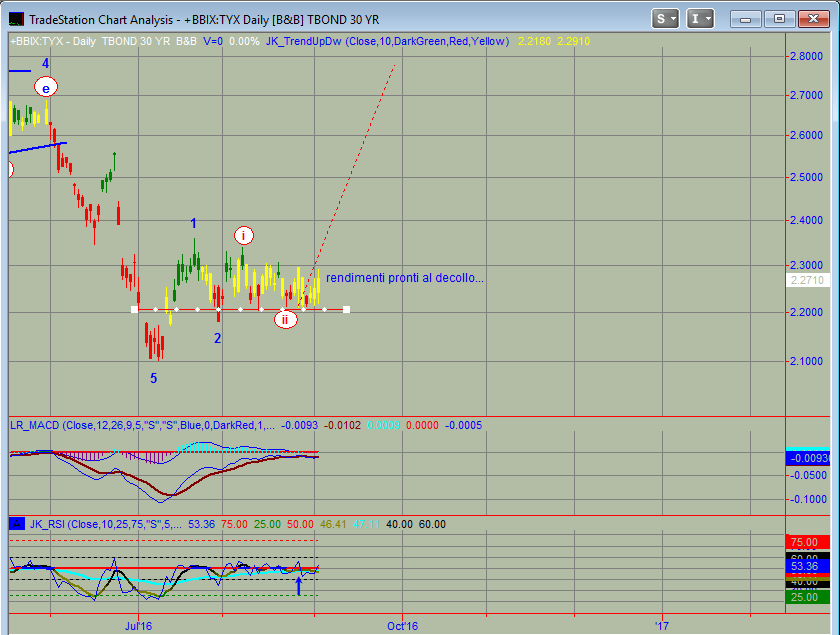This screenshot has height=635, width=840.
Task: Click the Oct'16 date axis label
Action: click(x=403, y=626)
